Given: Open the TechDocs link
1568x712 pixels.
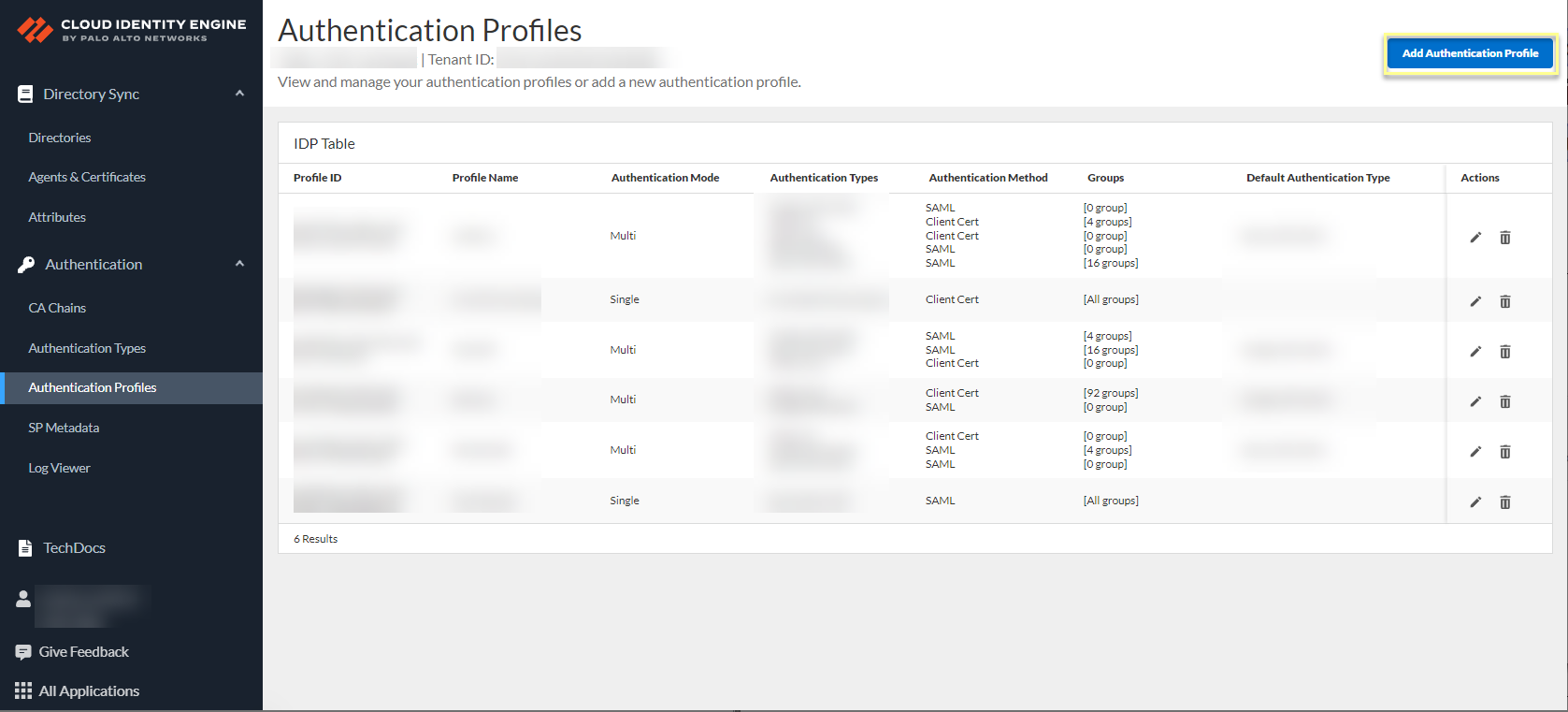Looking at the screenshot, I should 74,548.
